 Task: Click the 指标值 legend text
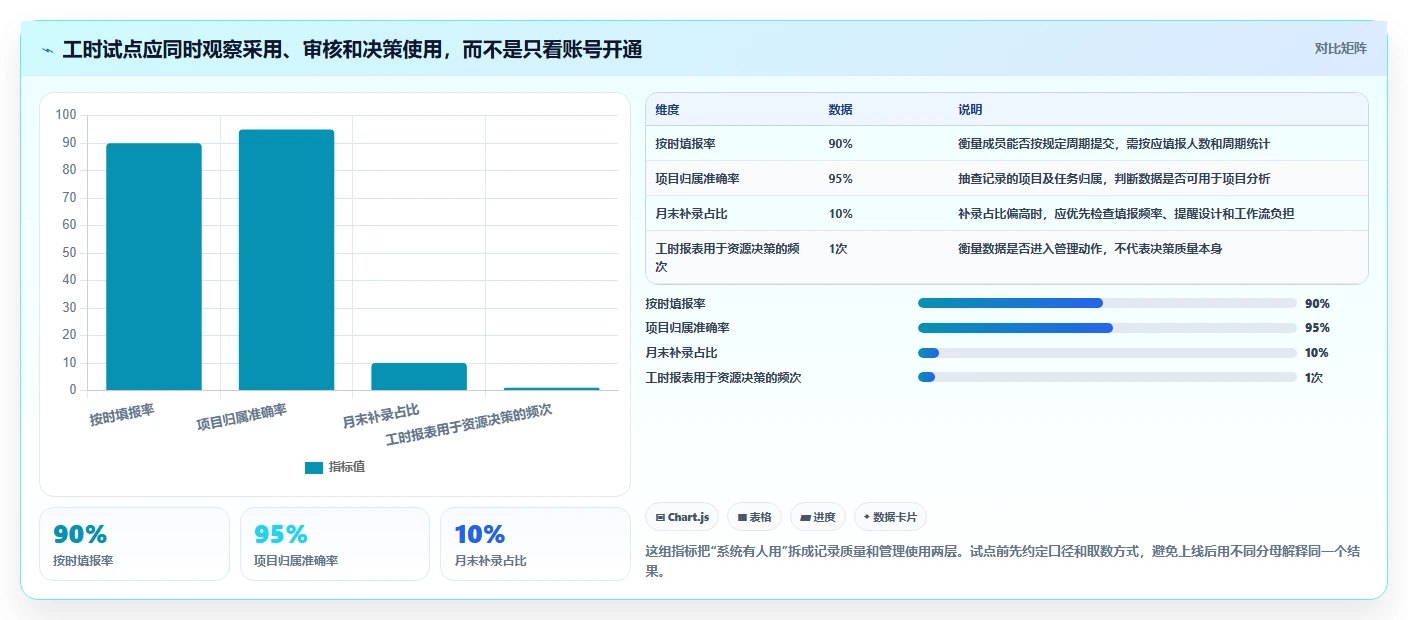point(347,467)
